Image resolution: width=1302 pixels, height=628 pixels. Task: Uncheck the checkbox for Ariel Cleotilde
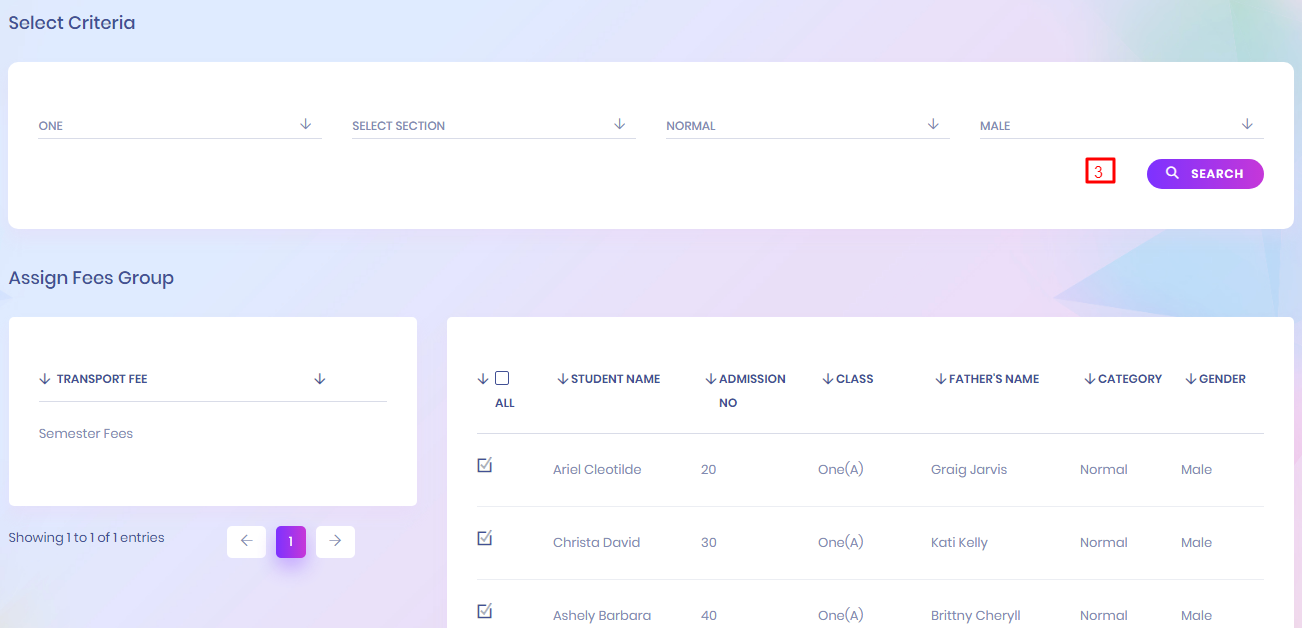click(x=485, y=466)
